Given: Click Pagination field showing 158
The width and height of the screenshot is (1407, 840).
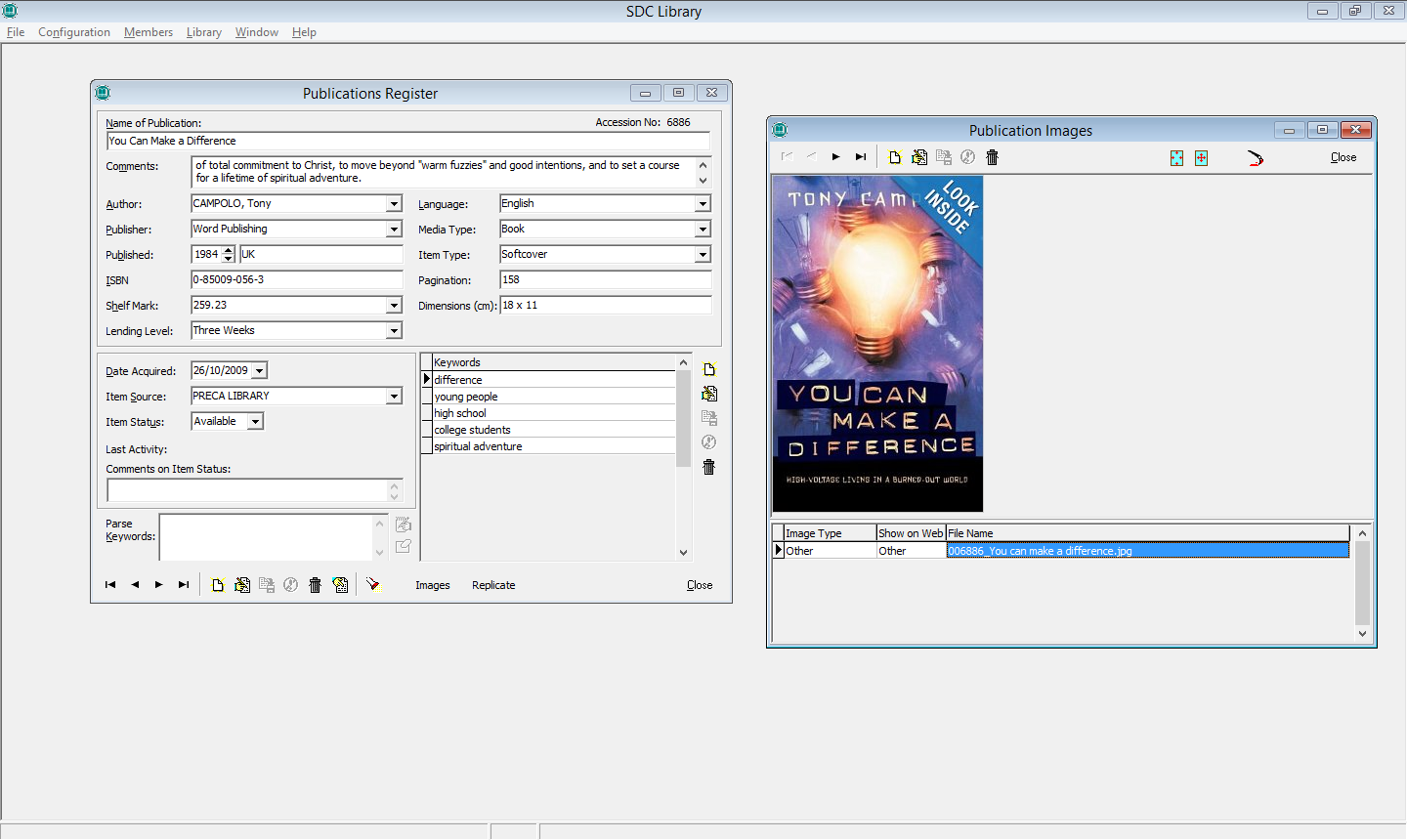Looking at the screenshot, I should click(x=606, y=280).
